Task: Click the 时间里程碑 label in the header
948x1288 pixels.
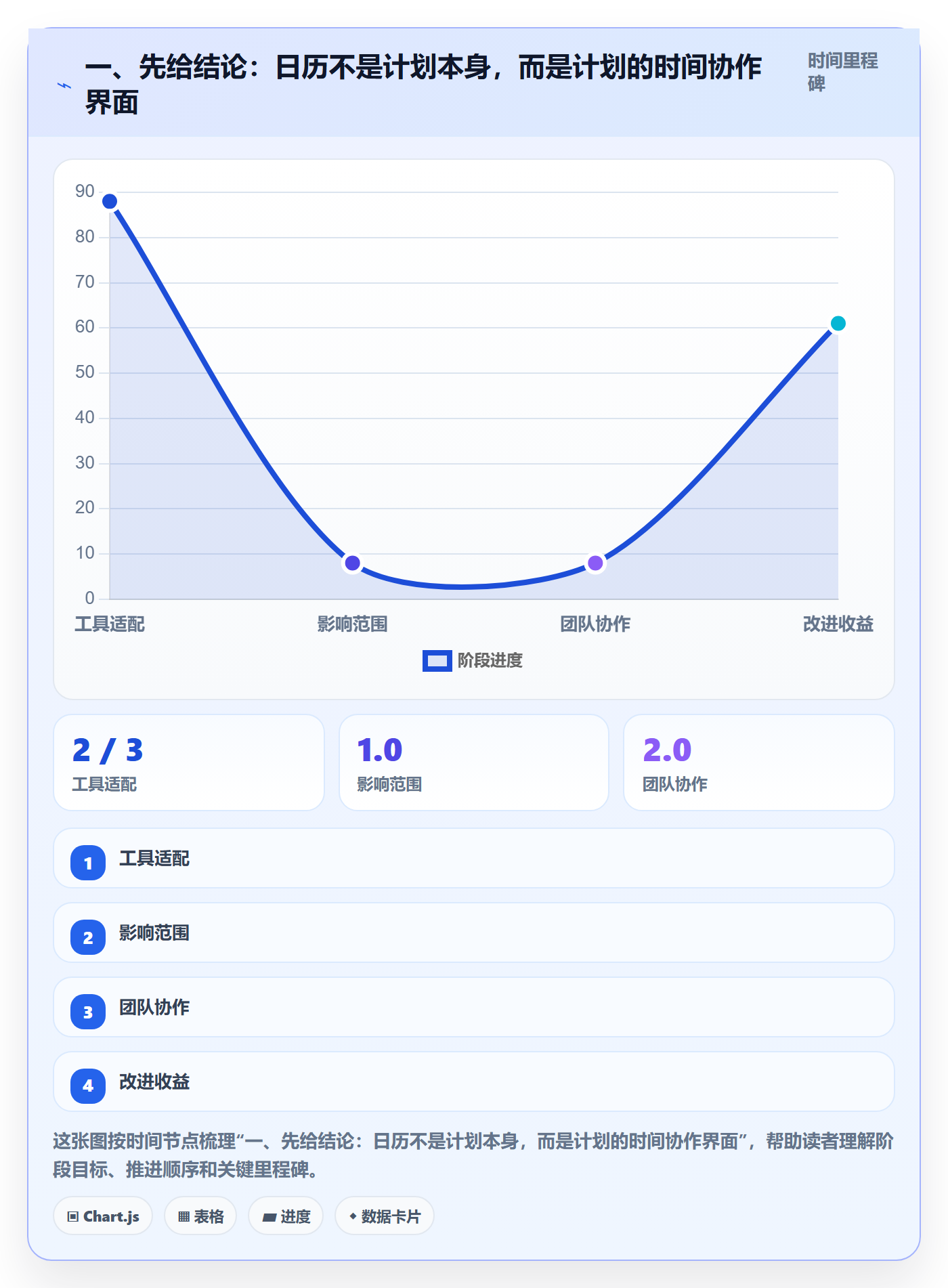Action: tap(843, 72)
